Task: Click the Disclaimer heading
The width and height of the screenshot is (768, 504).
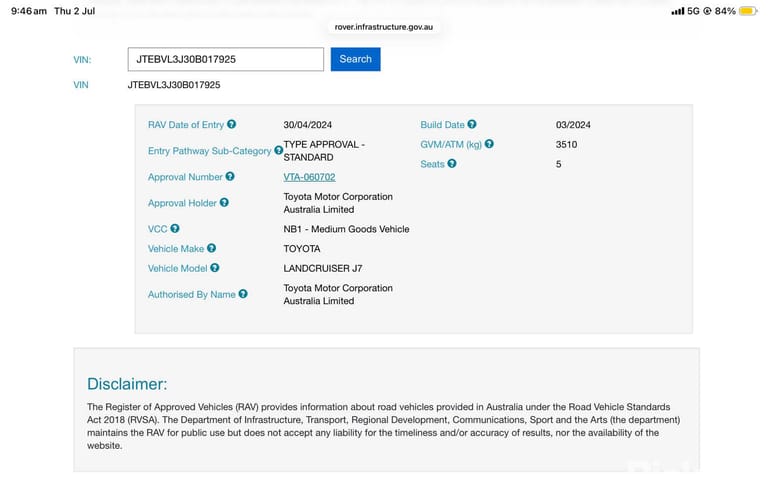Action: (127, 384)
